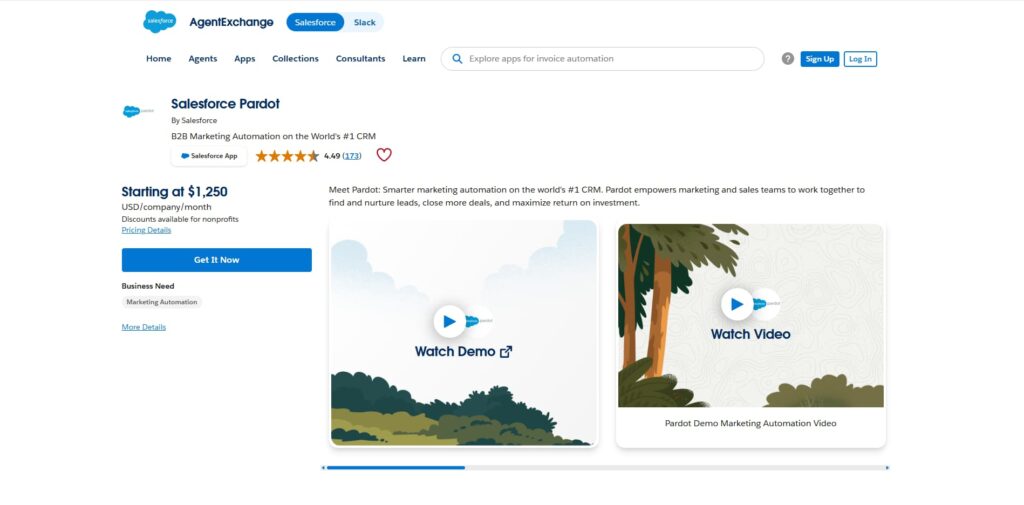The image size is (1024, 505).
Task: Open the Pricing Details link
Action: (146, 230)
